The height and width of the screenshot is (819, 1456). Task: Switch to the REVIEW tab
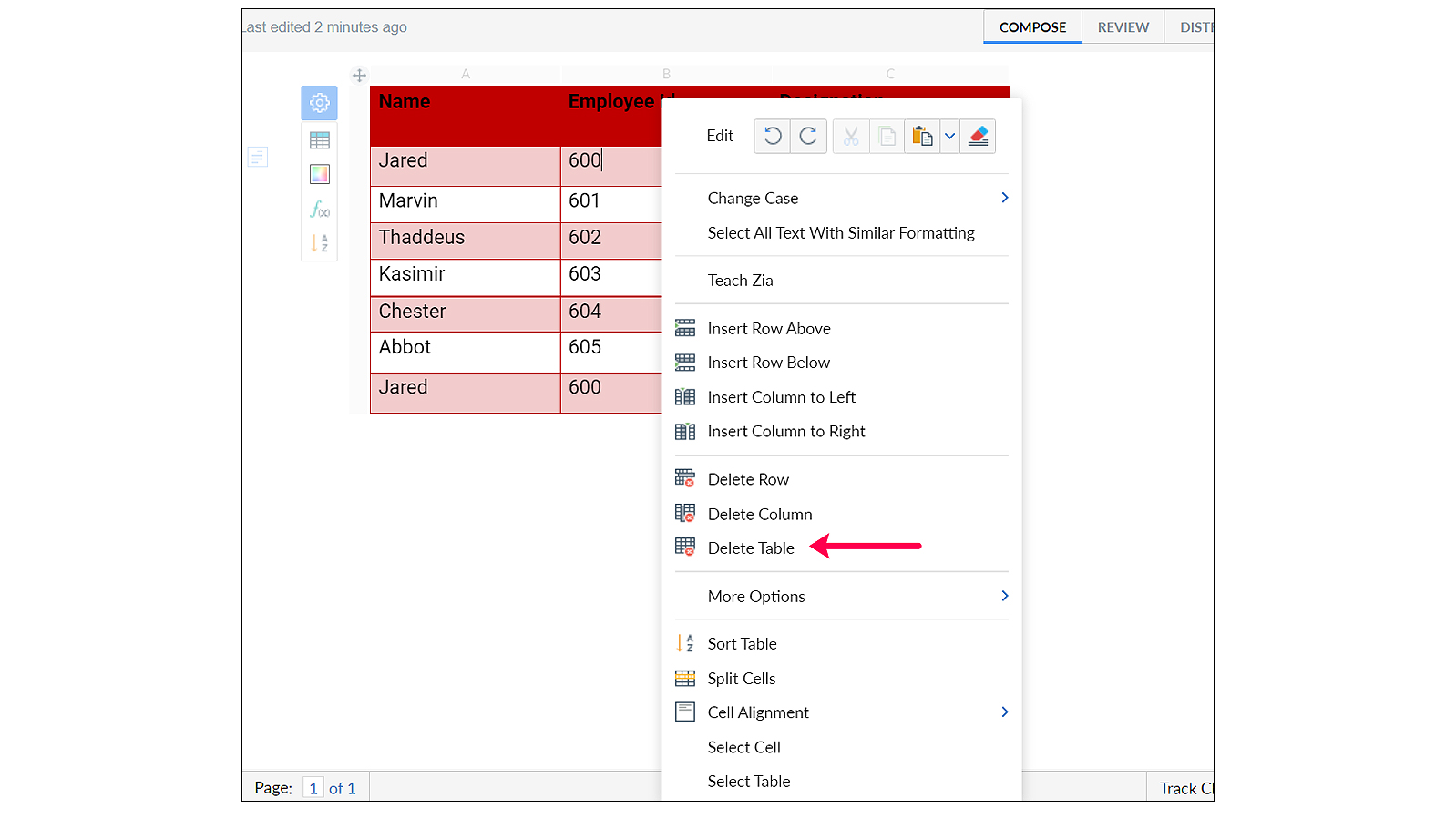coord(1123,27)
